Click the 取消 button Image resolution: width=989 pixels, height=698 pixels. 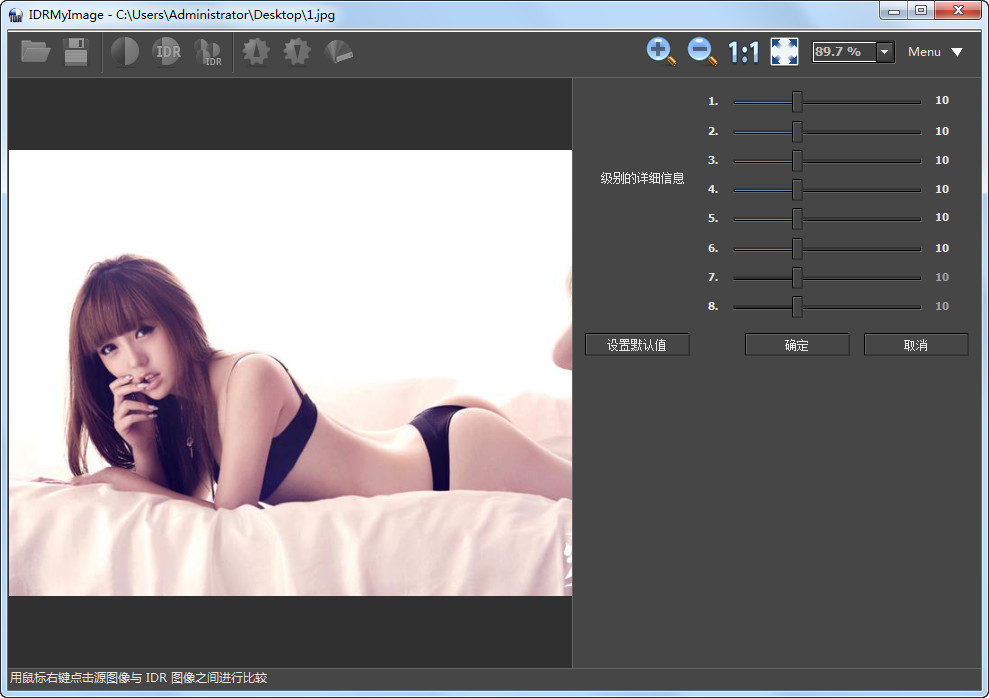[916, 345]
